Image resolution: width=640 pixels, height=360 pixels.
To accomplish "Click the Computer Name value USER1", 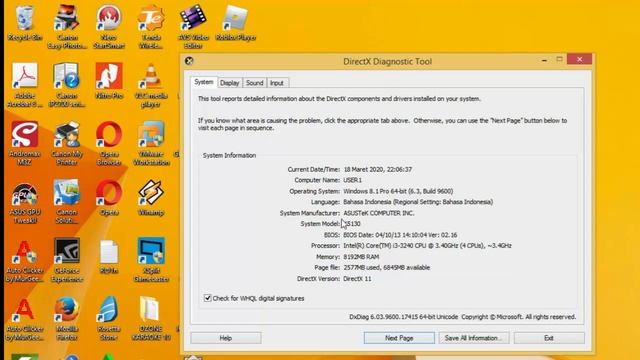I will 353,180.
